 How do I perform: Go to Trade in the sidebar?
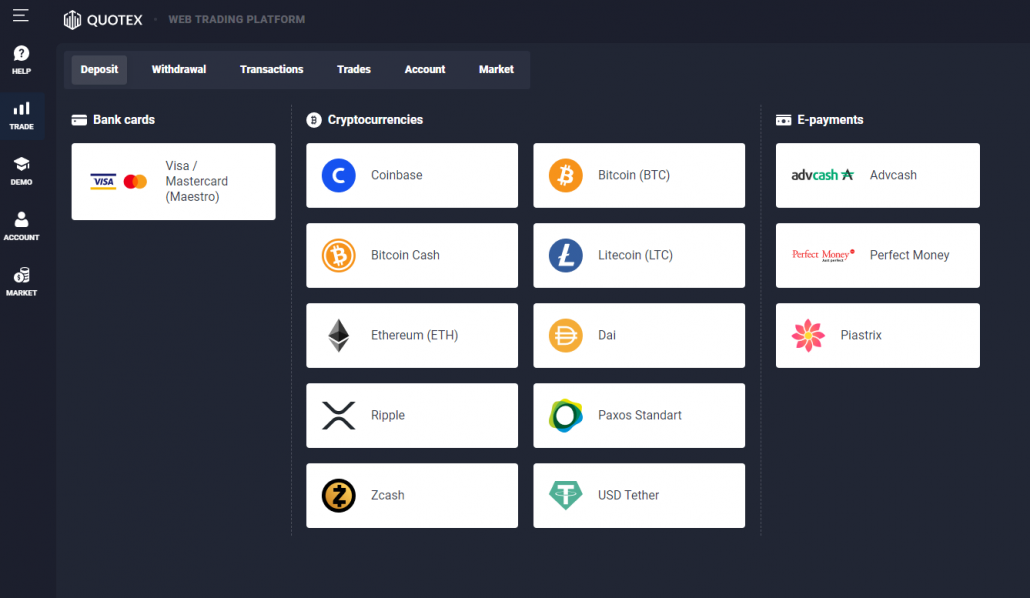point(21,116)
